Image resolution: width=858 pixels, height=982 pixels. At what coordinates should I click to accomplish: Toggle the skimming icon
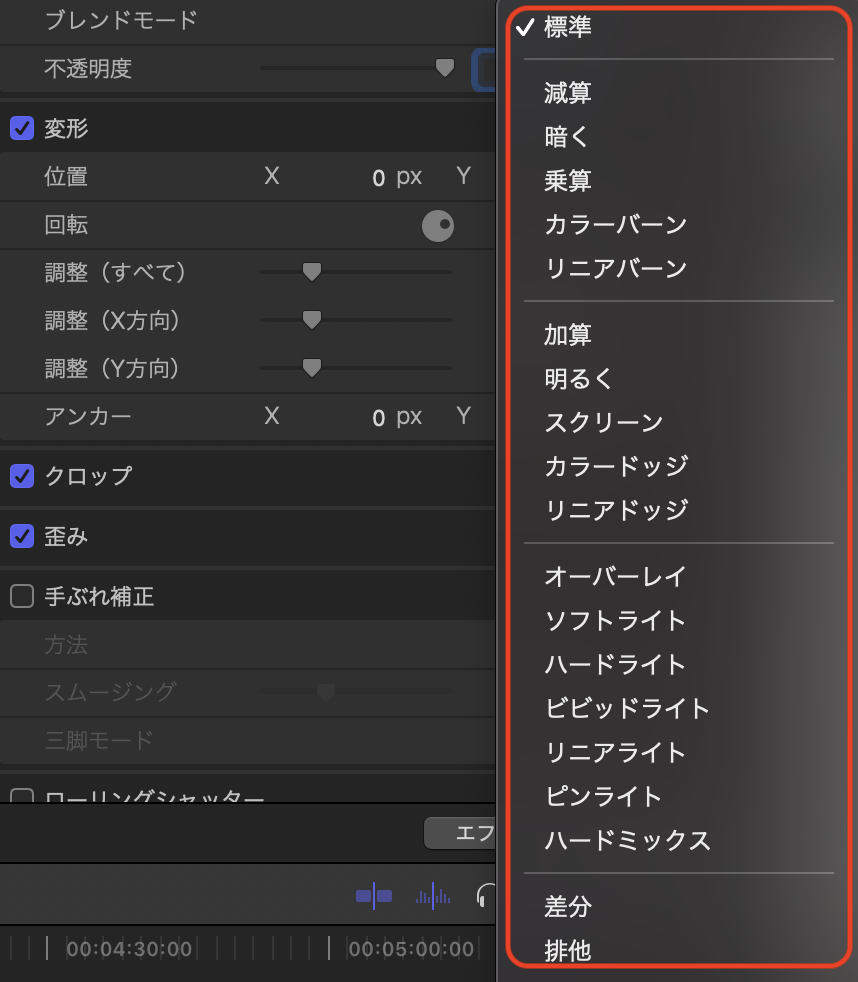[374, 896]
